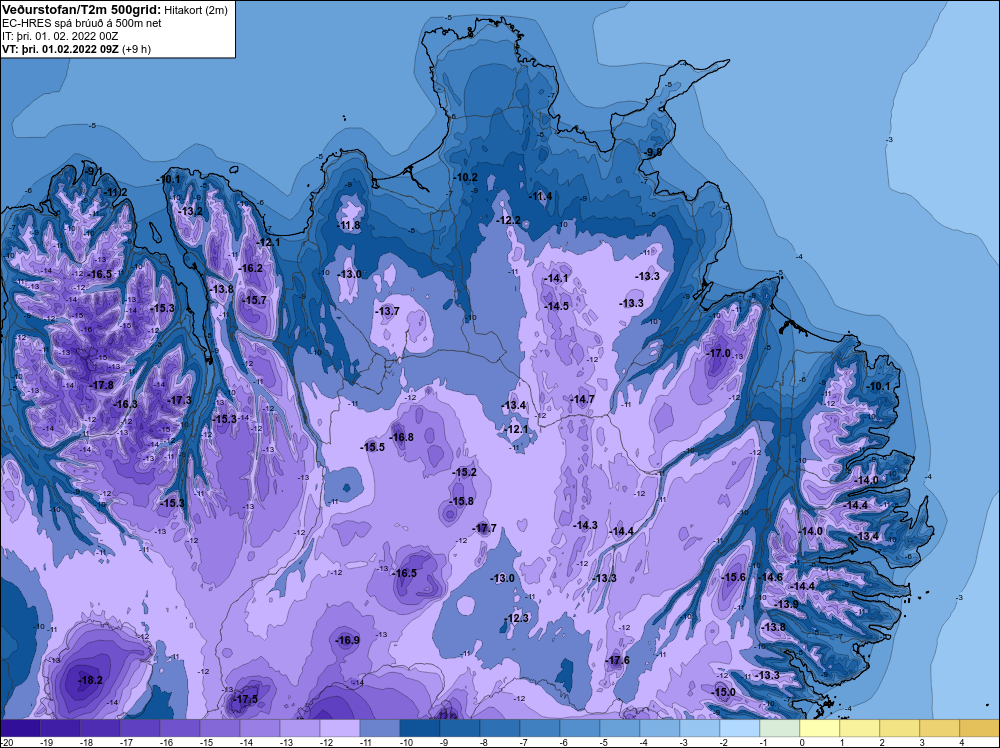Screen dimensions: 1000x748
Task: Pick the legend color swatch labeled 2
Action: 899,729
